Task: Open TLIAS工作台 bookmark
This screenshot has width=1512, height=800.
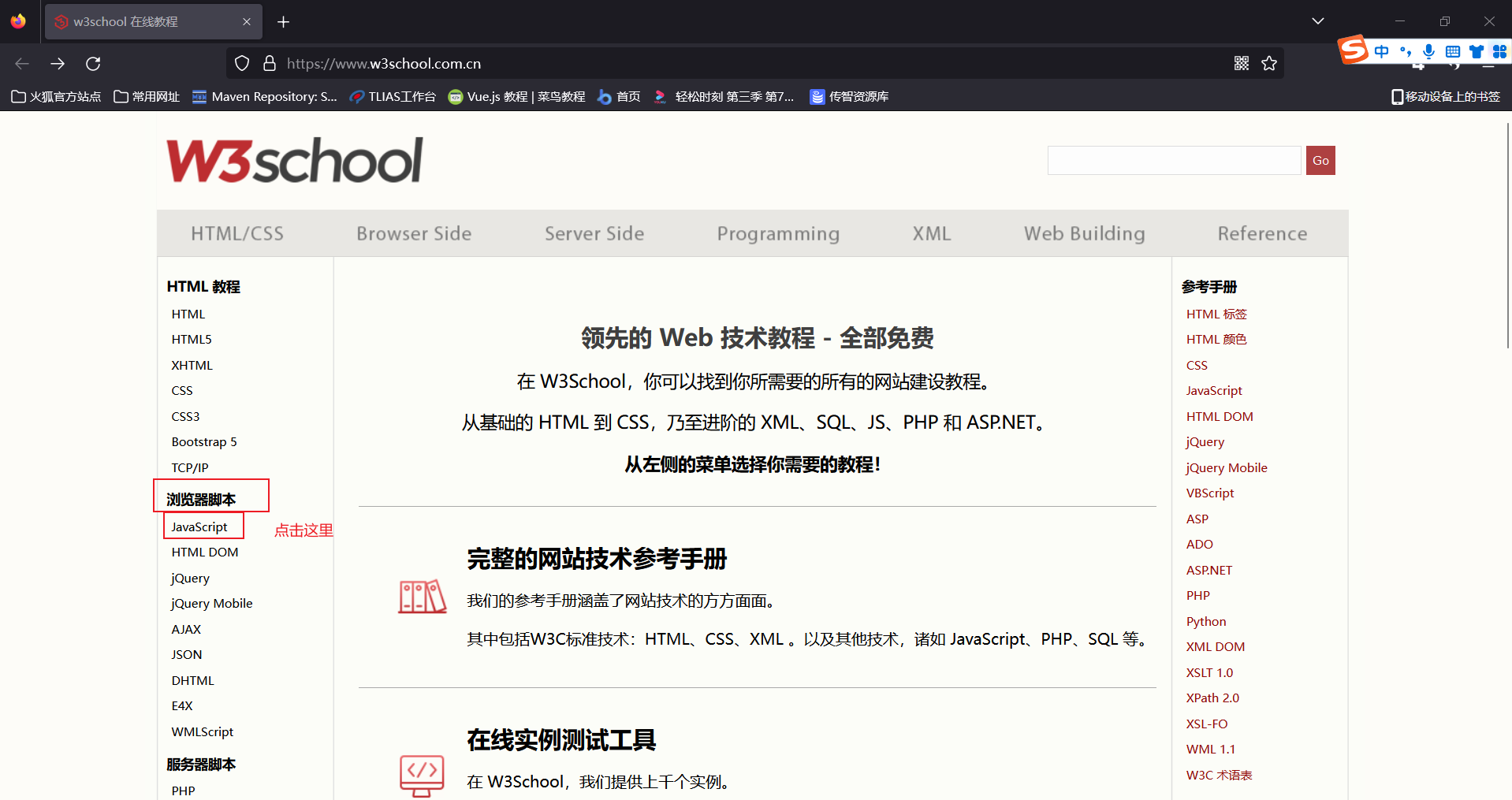Action: (x=393, y=97)
